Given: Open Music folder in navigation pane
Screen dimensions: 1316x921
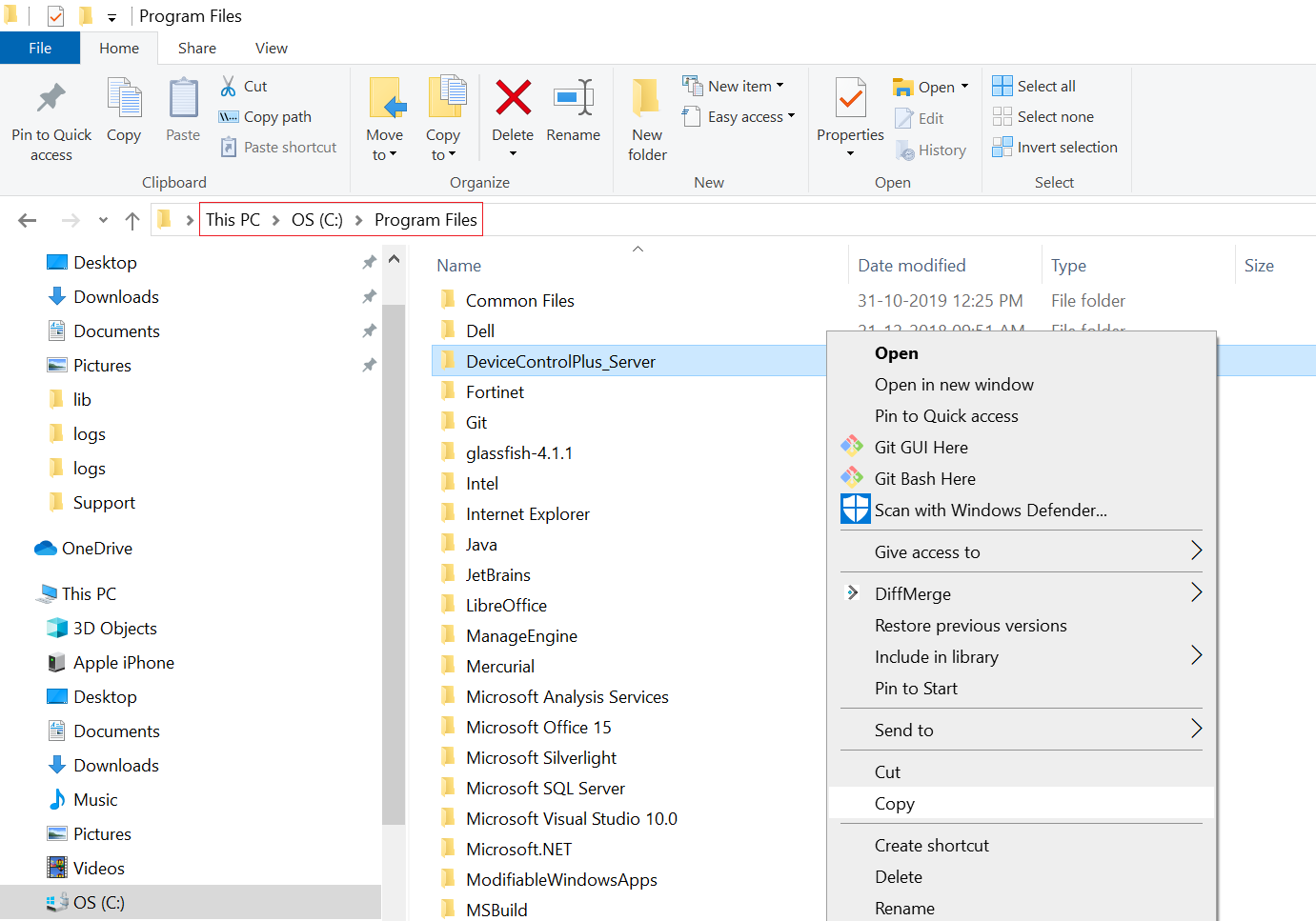Looking at the screenshot, I should (95, 799).
